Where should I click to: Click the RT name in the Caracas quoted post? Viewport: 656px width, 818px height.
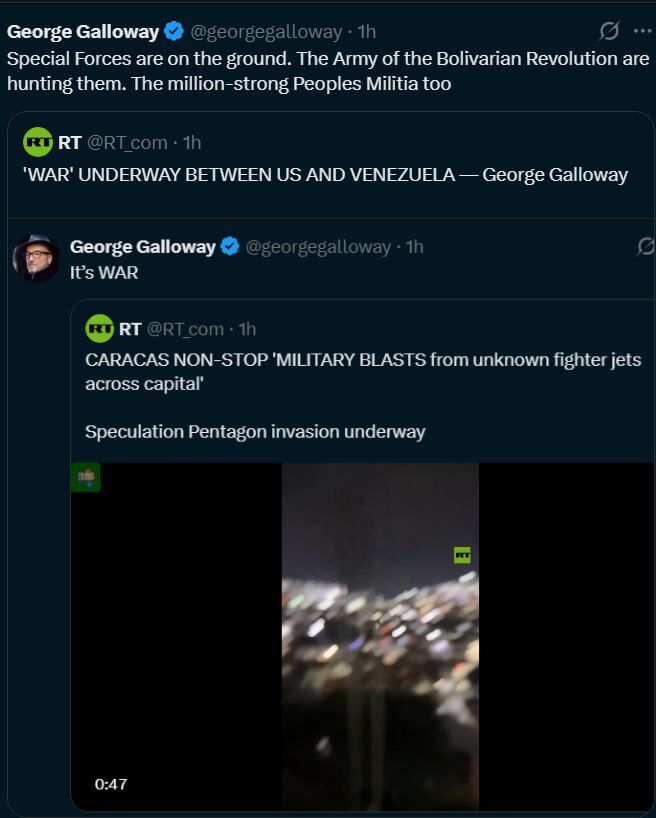(x=130, y=329)
